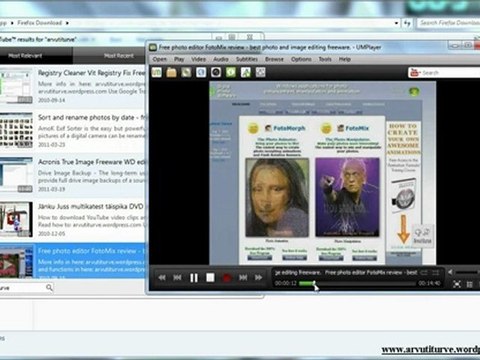Expand the arrow after Firefox Download breadcrumb
The height and width of the screenshot is (360, 480).
click(67, 23)
